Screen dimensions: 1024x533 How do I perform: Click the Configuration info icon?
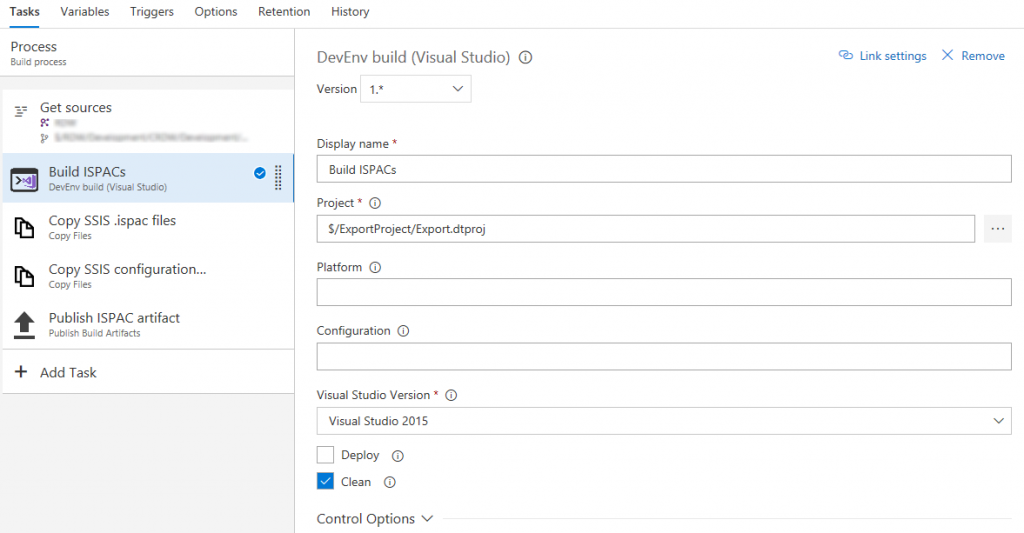403,331
